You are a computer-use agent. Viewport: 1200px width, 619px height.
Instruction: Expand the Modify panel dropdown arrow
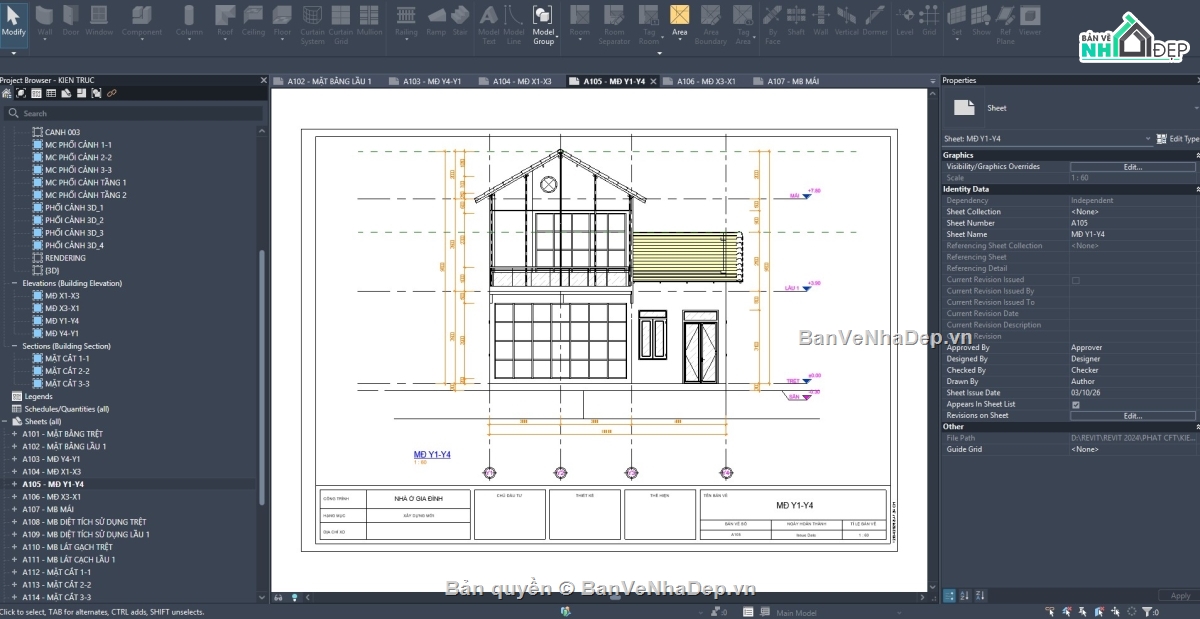[x=14, y=53]
